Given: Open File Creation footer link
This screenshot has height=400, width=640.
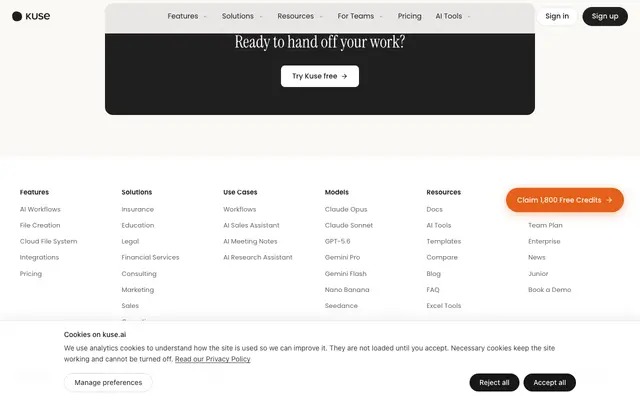Looking at the screenshot, I should 40,225.
